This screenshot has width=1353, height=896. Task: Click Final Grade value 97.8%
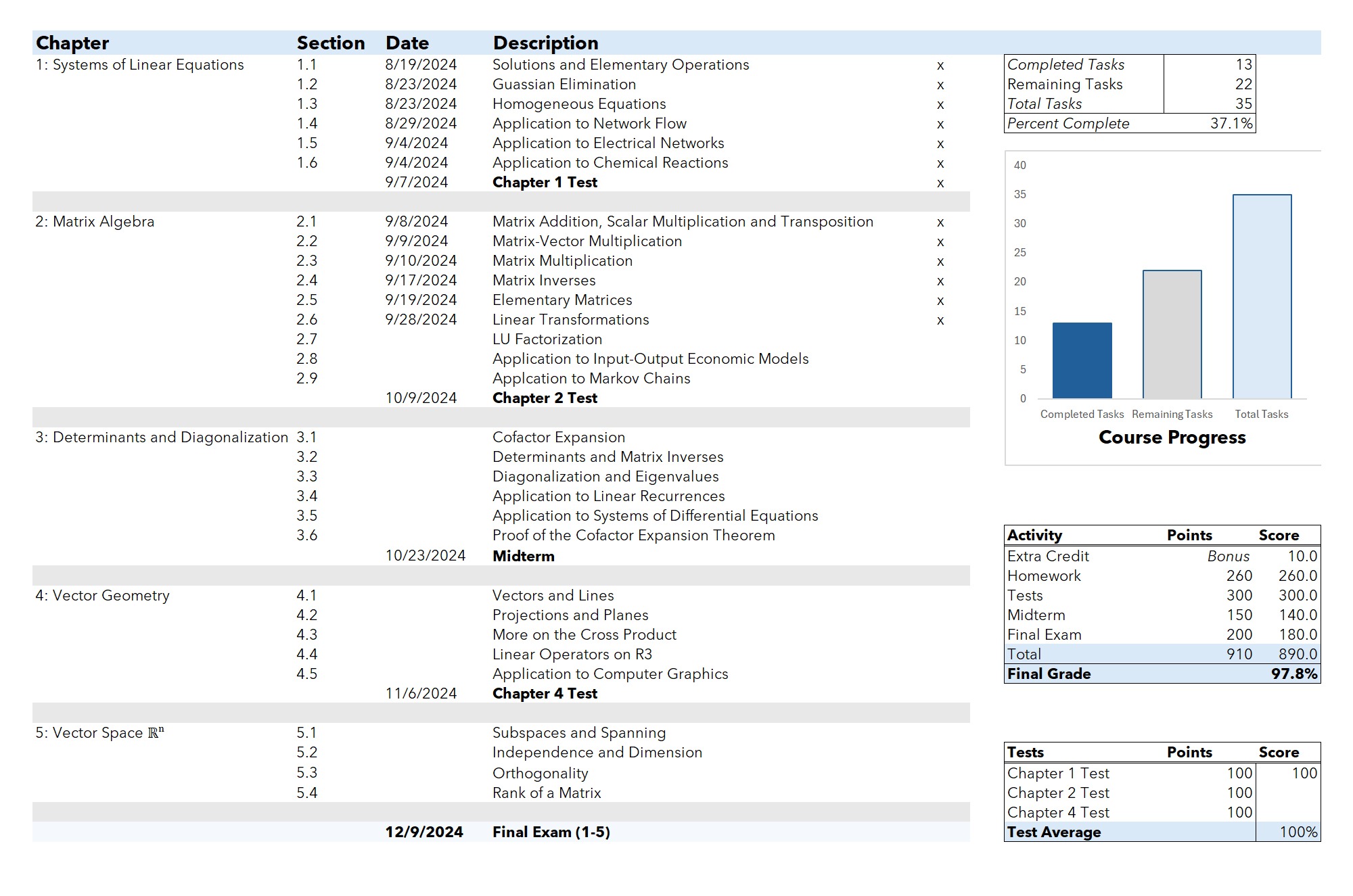[x=1295, y=674]
